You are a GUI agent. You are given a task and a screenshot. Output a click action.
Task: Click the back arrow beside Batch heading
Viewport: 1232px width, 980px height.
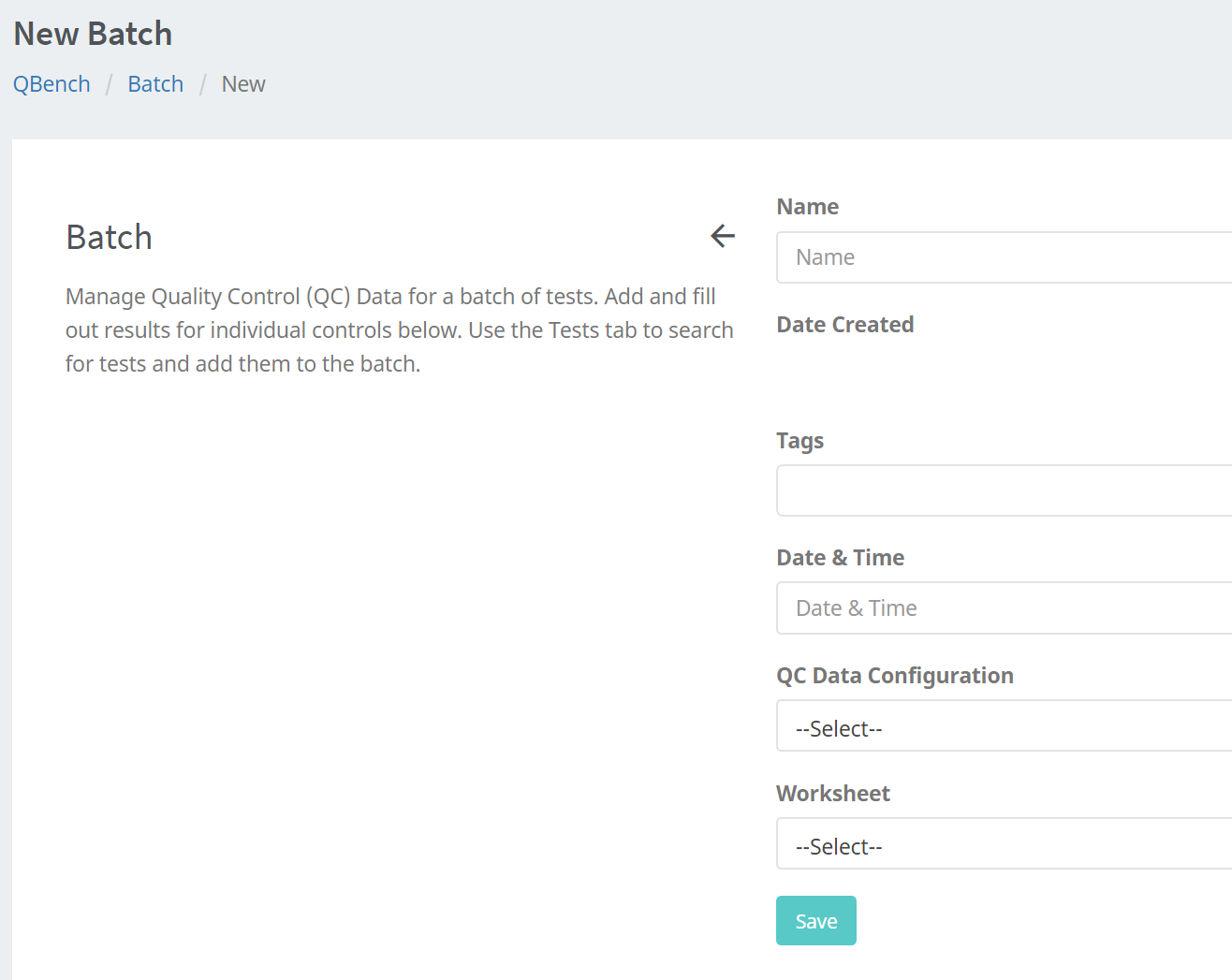click(722, 236)
